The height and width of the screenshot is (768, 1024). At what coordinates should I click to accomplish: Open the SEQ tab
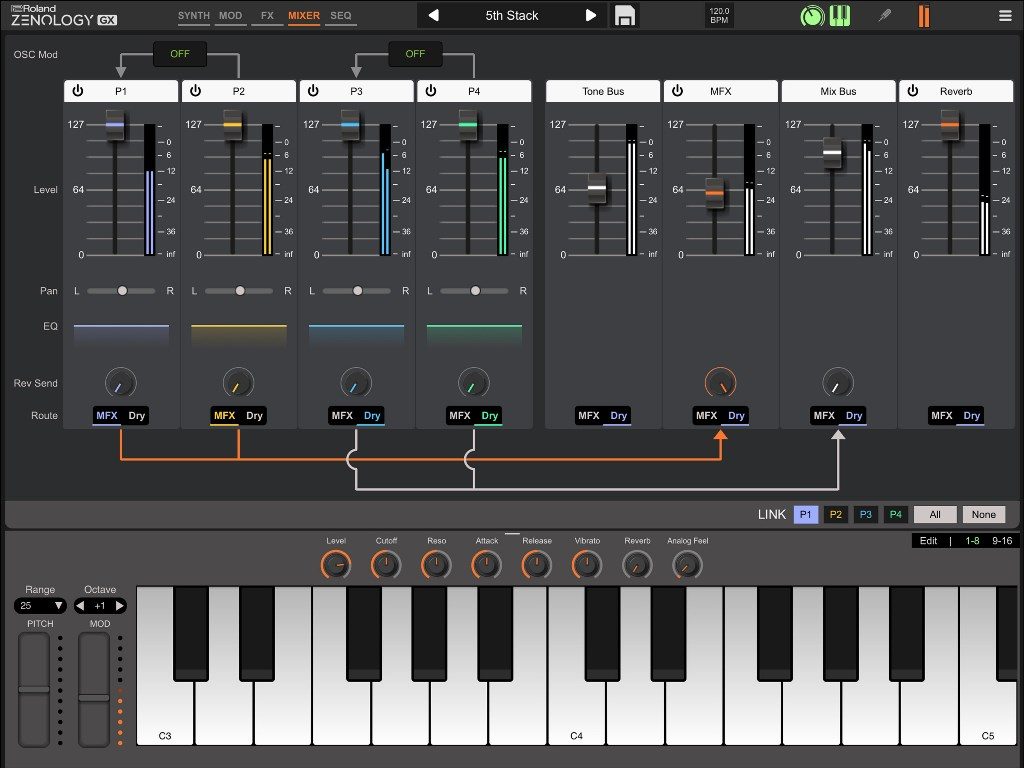point(340,16)
